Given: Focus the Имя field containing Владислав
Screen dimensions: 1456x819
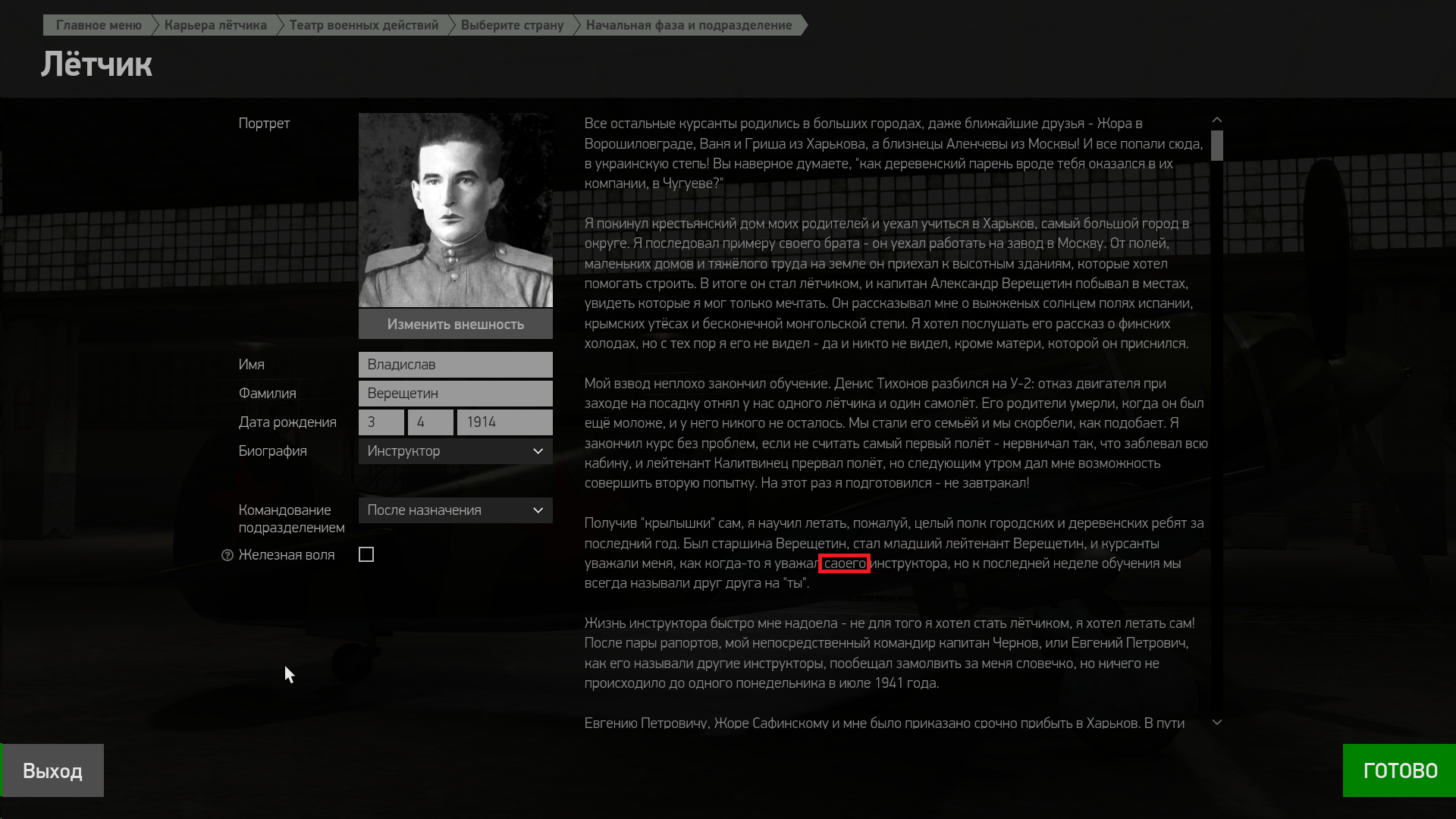Looking at the screenshot, I should [455, 365].
